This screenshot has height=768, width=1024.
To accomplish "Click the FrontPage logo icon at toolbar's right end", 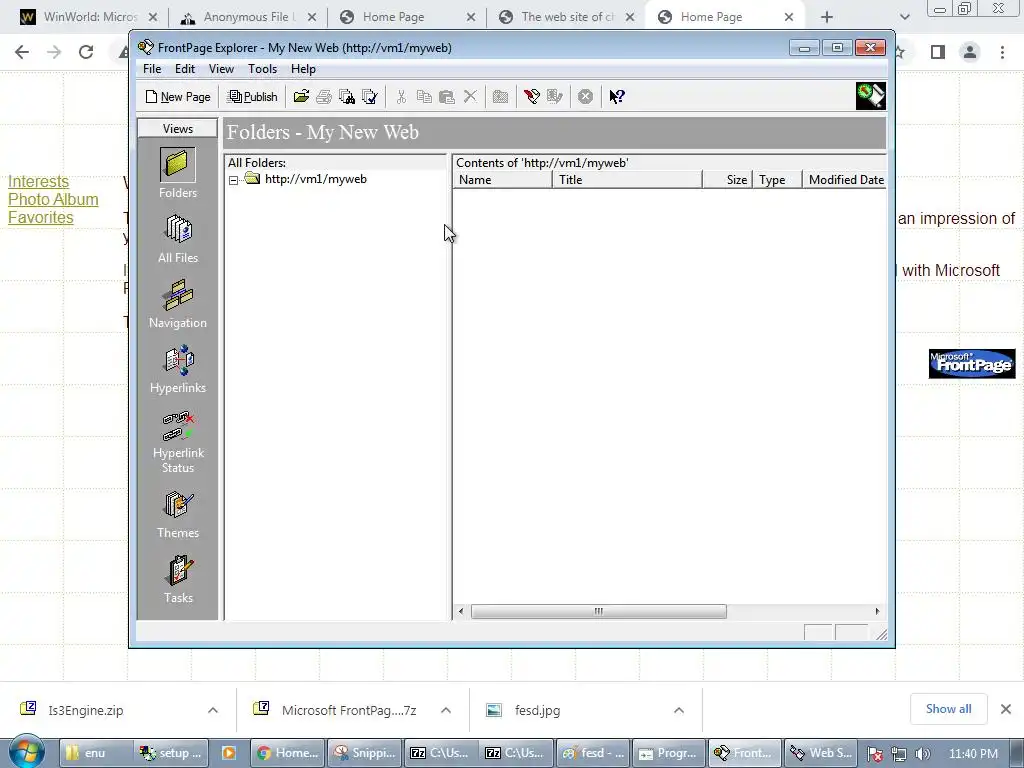I will coord(871,96).
